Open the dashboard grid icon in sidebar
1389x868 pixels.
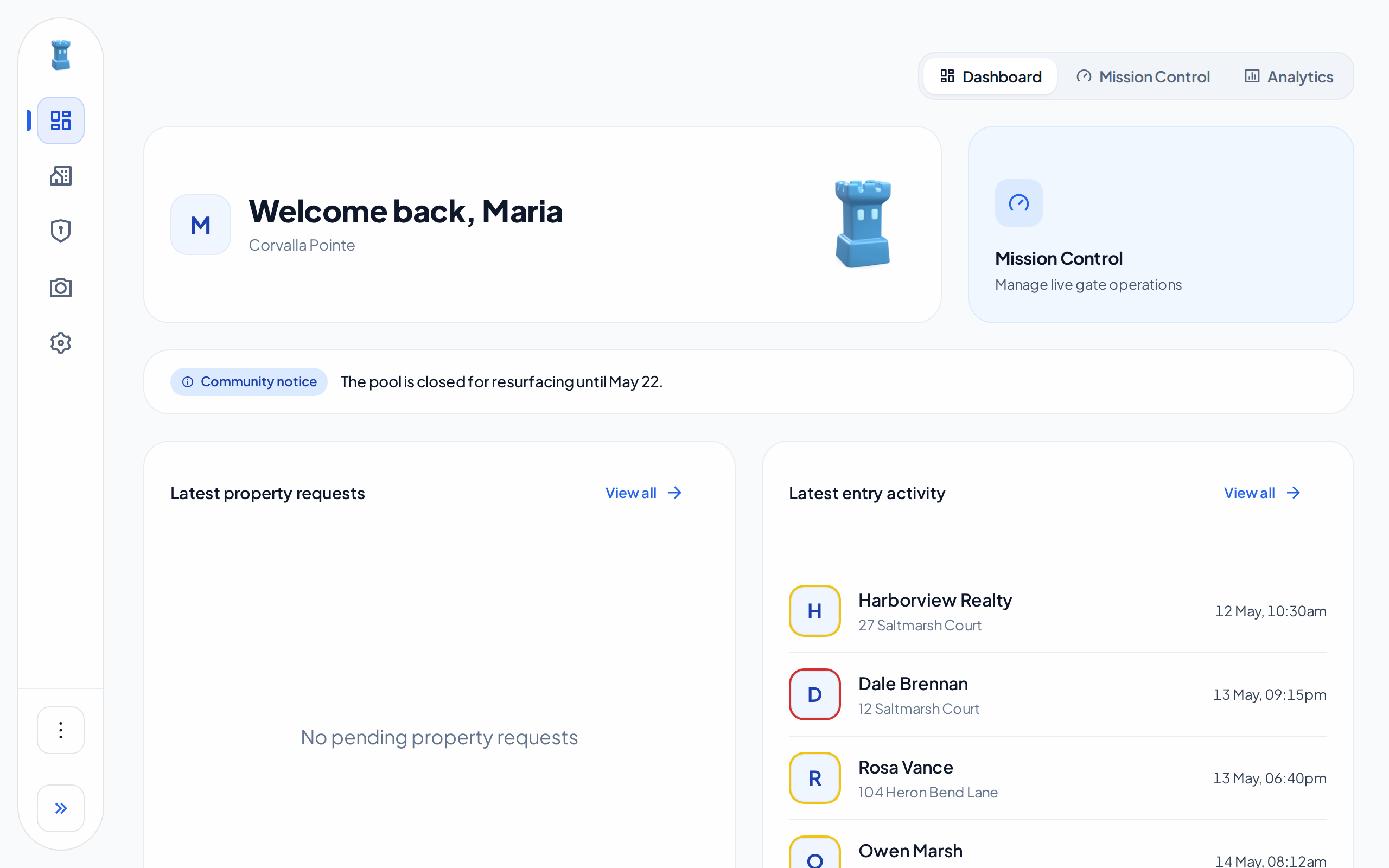[61, 120]
